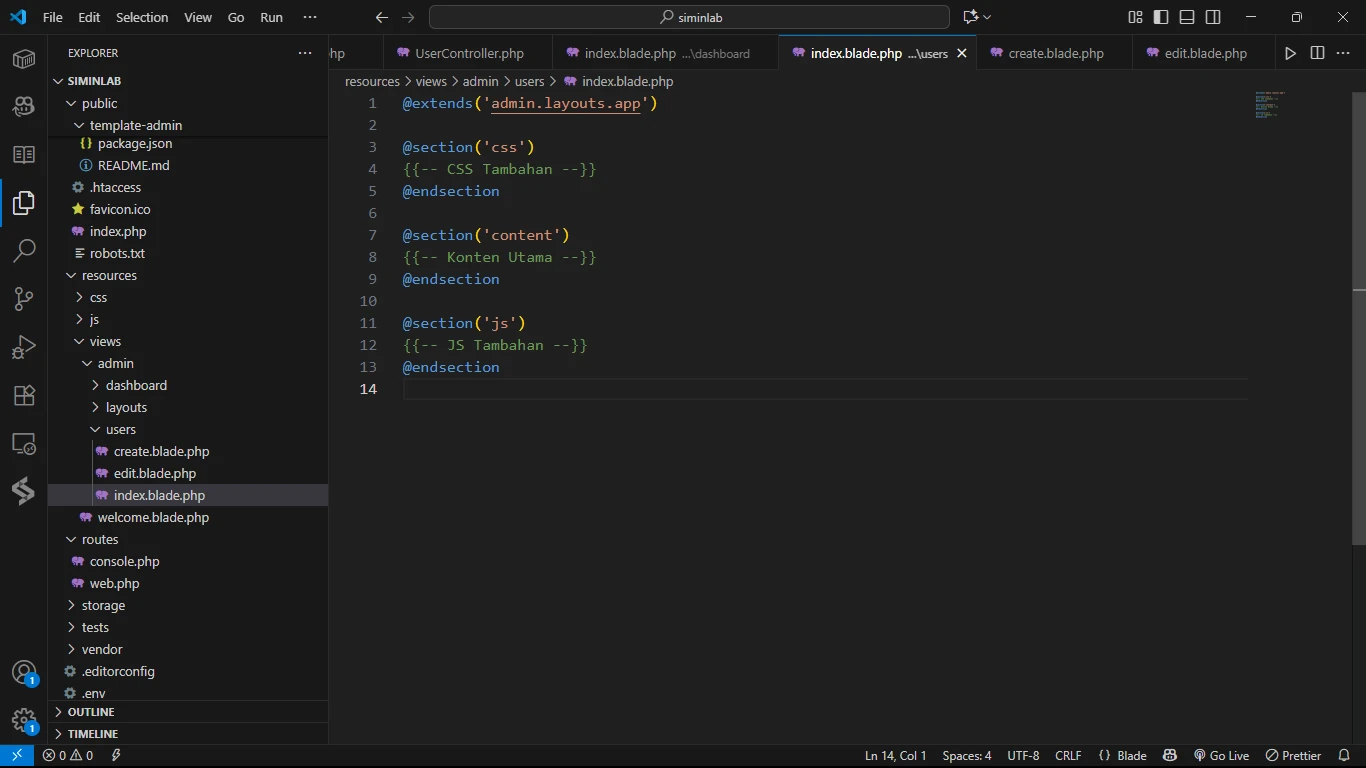
Task: Open the Remote Explorer view
Action: point(24,443)
